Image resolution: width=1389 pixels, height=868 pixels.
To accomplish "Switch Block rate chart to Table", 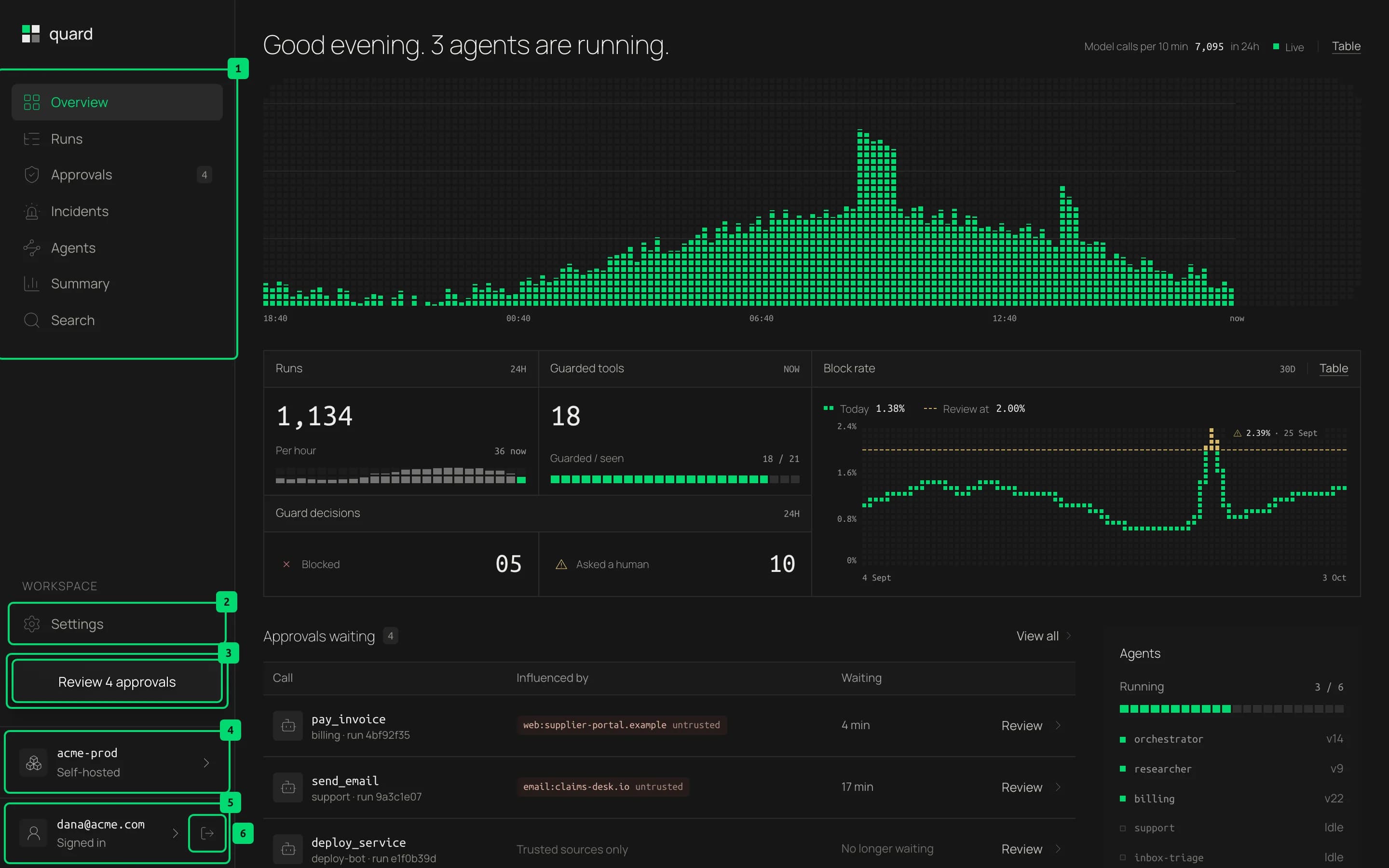I will [1334, 368].
